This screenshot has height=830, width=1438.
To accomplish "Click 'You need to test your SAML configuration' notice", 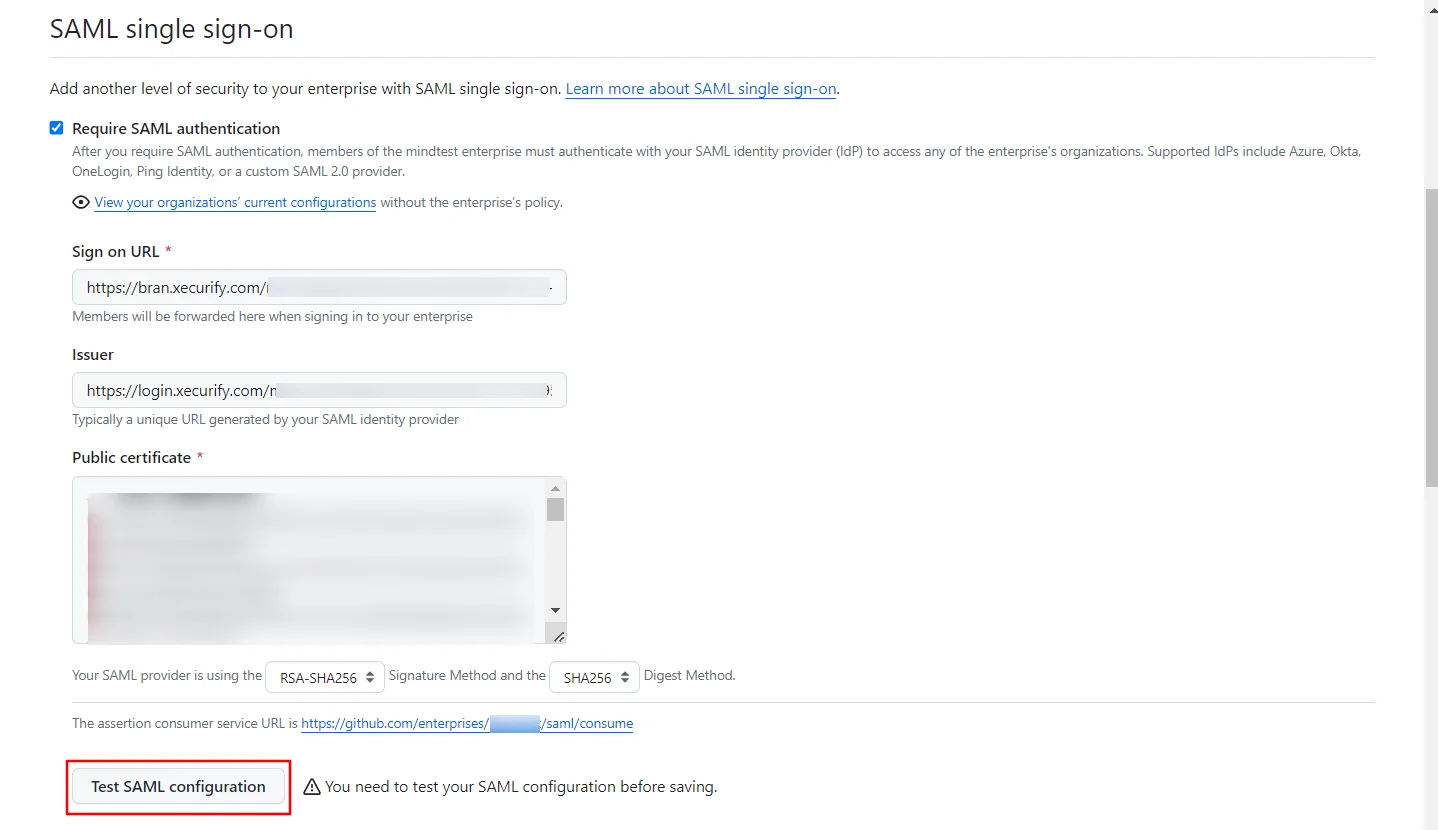I will click(521, 787).
